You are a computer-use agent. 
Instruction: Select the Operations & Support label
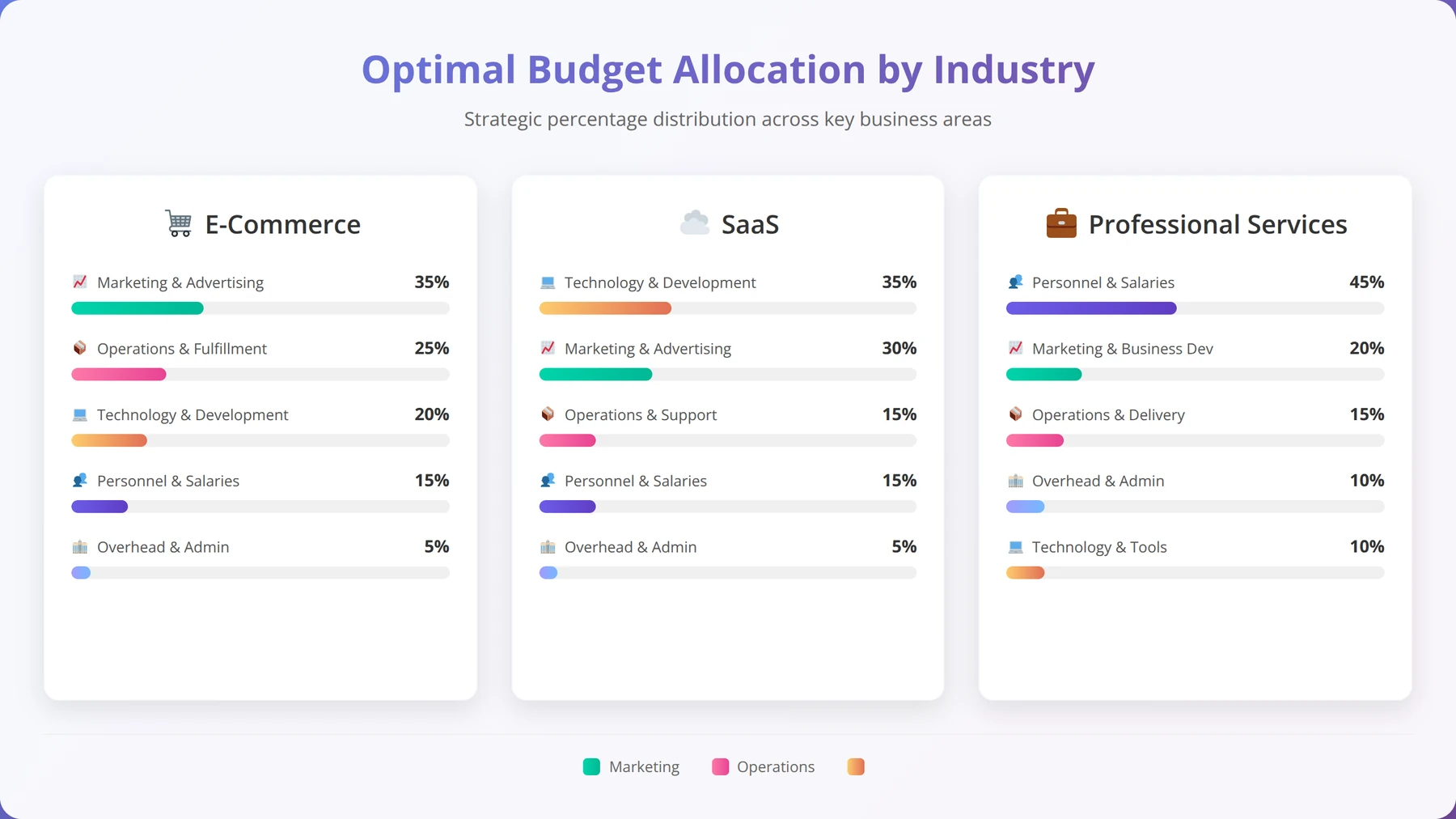tap(641, 415)
